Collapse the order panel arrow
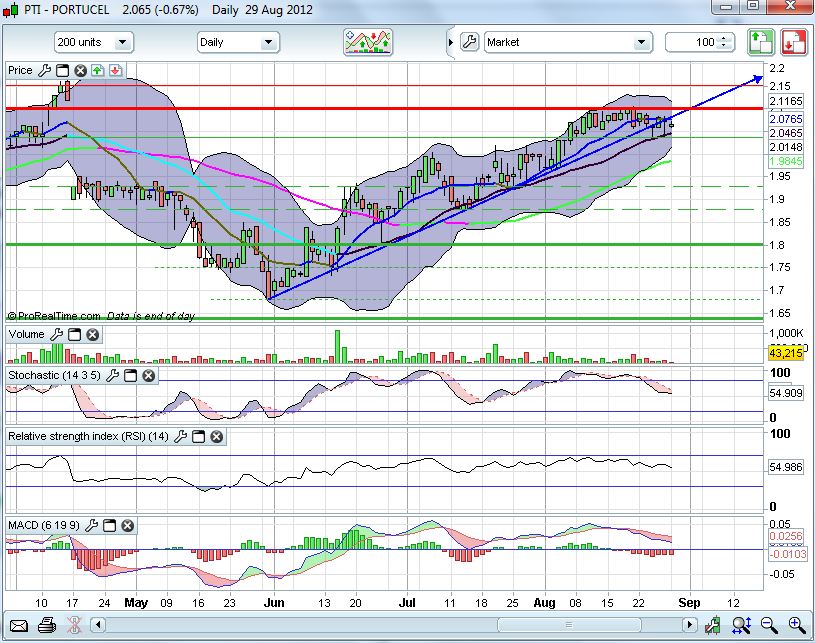 pos(451,42)
